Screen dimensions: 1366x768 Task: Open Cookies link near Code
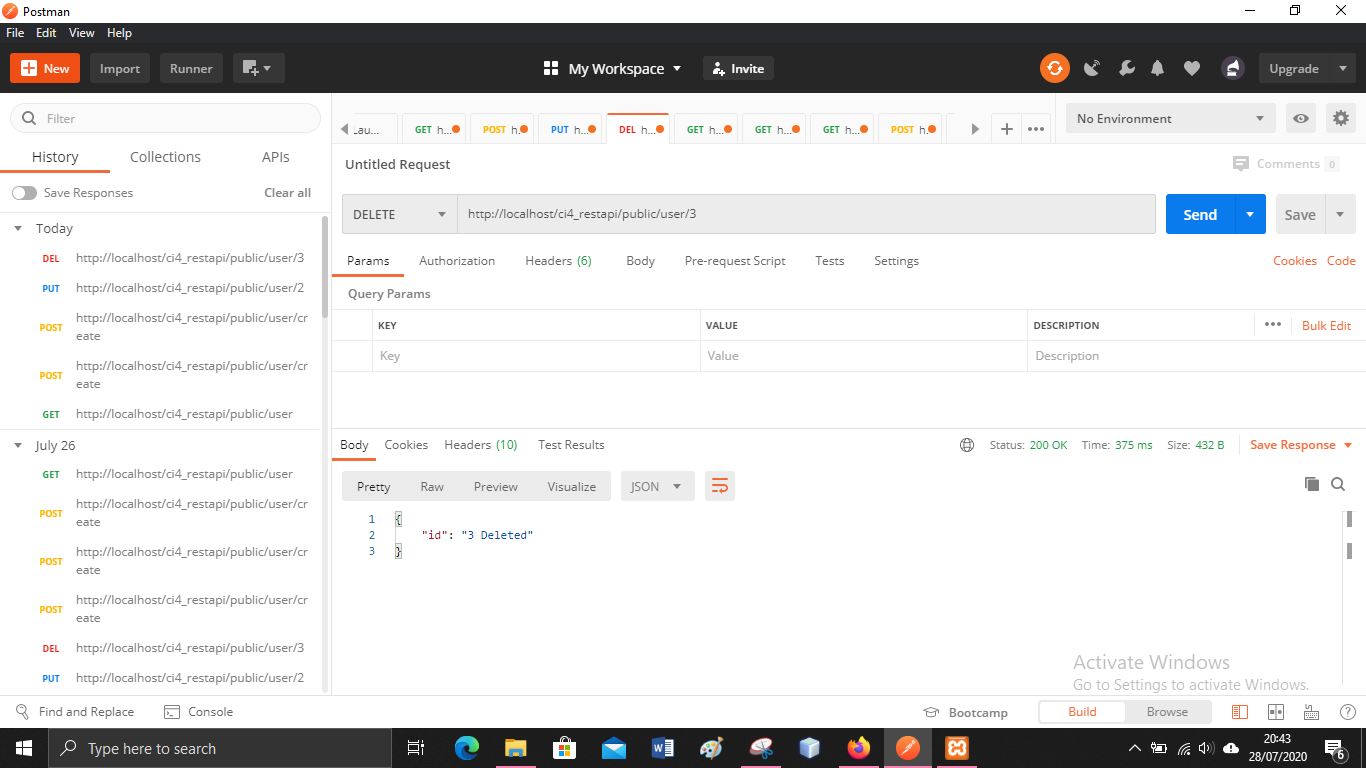(x=1295, y=261)
